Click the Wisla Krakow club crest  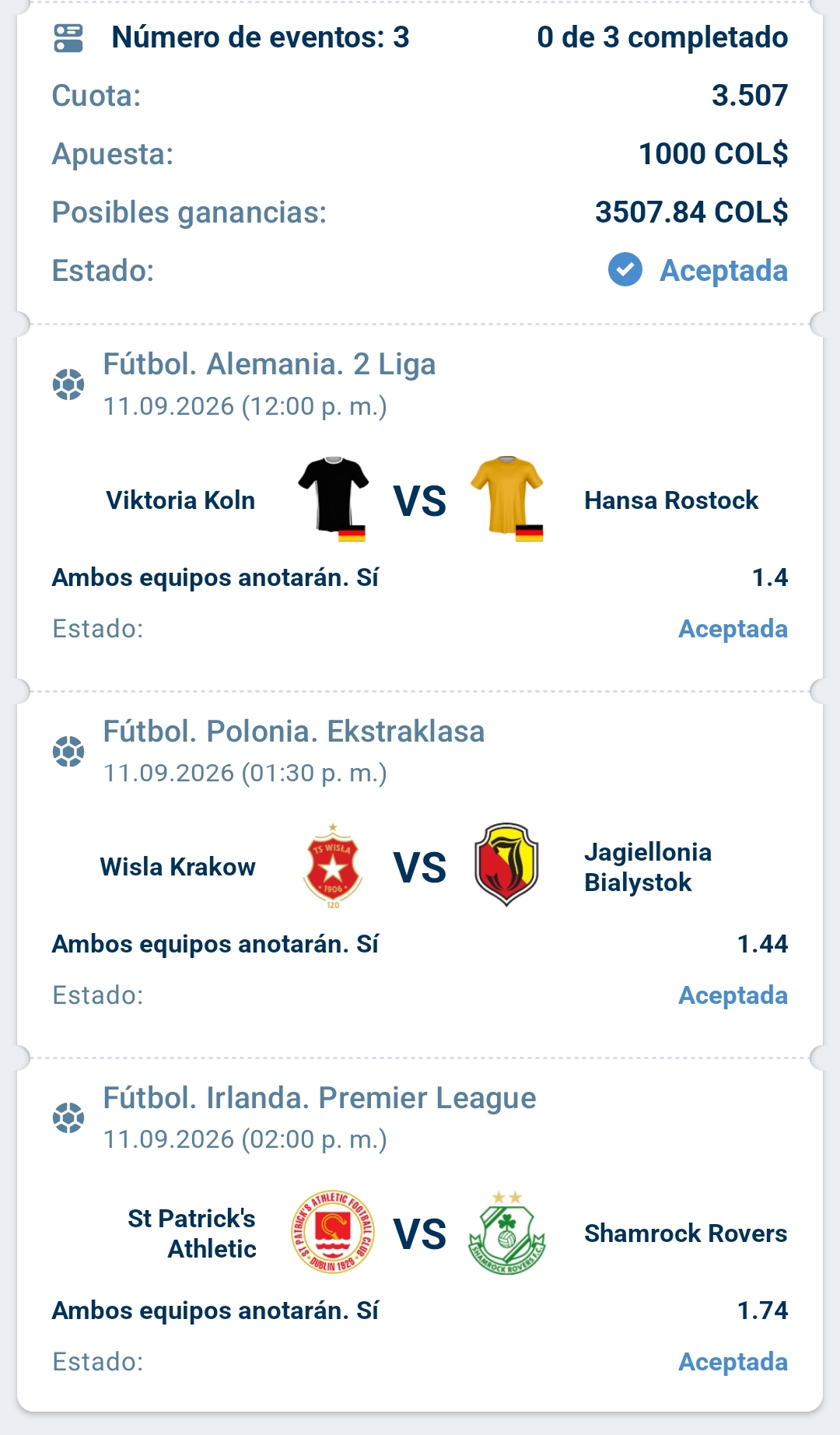(x=333, y=866)
